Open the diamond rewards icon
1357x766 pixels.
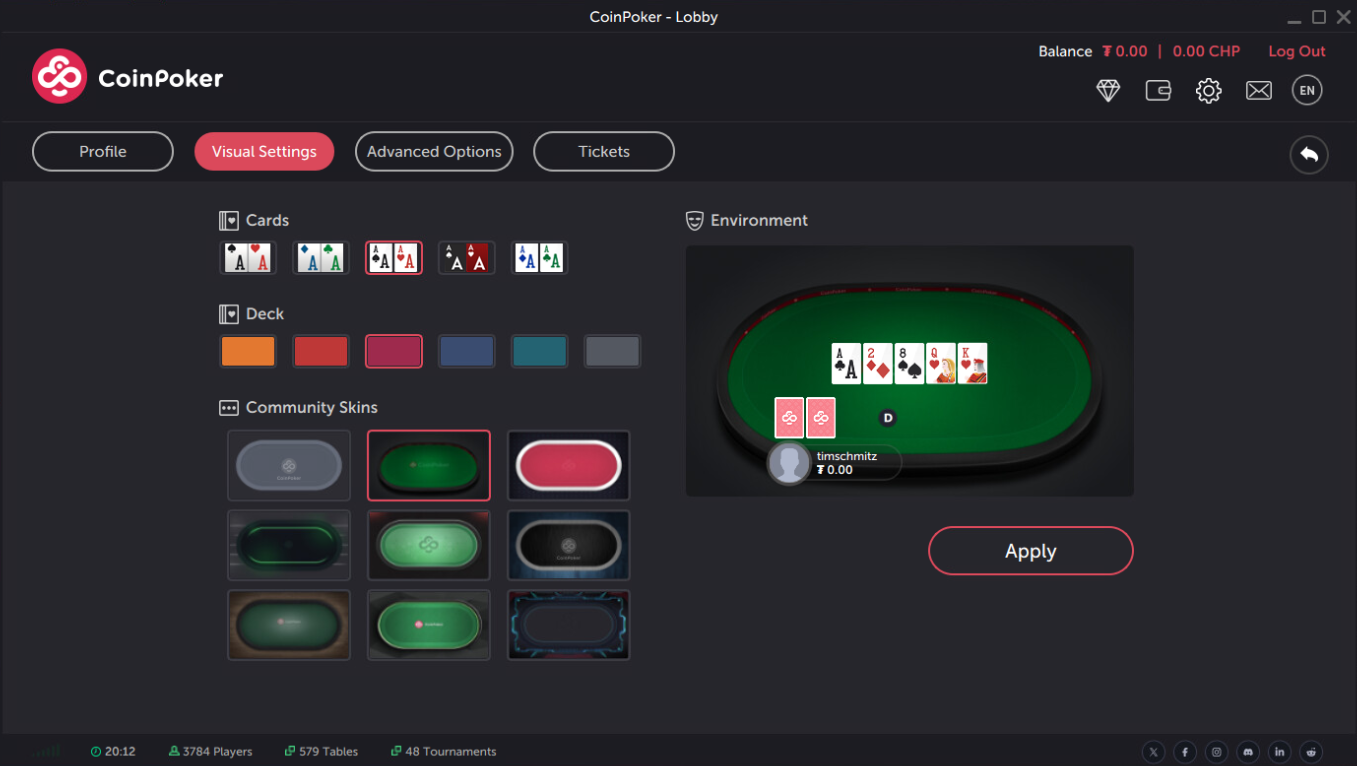1108,91
